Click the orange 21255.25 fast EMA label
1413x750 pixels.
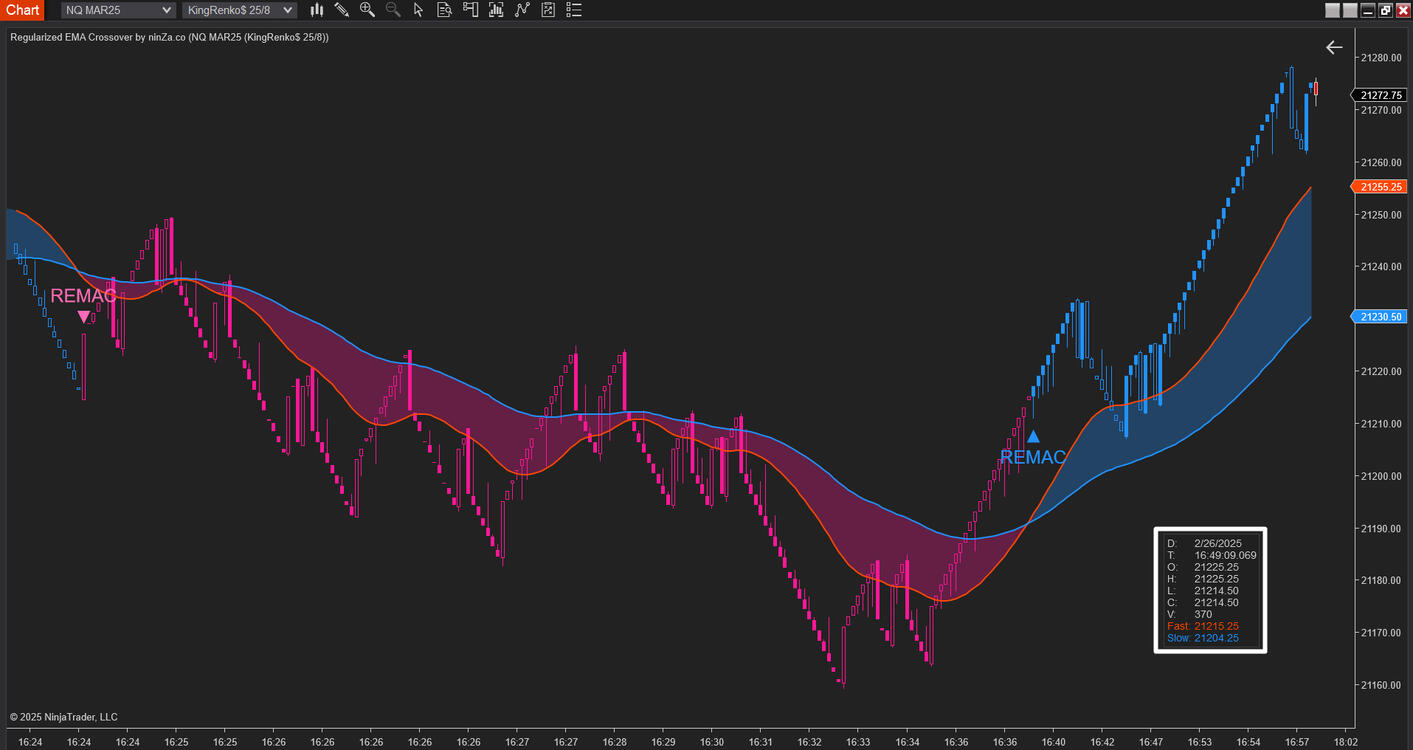click(x=1381, y=187)
